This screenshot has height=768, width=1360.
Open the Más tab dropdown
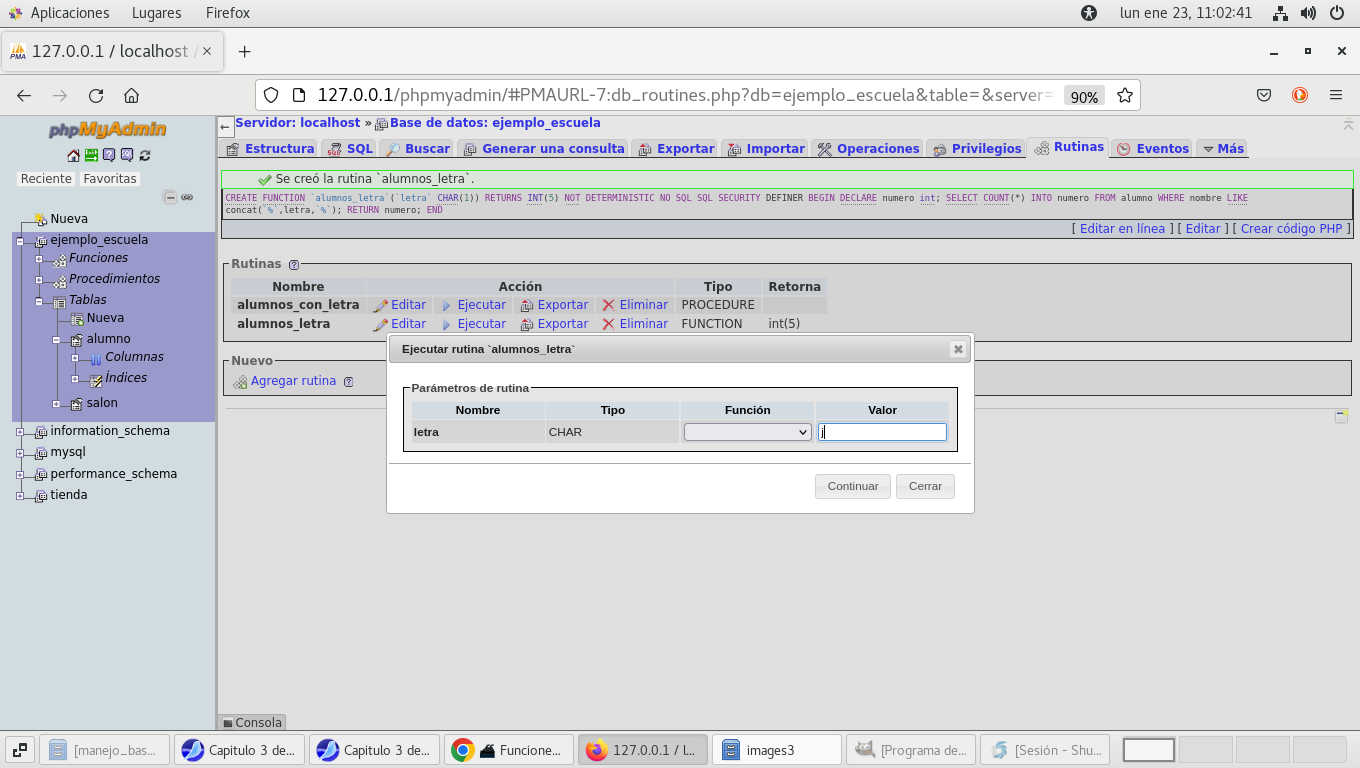(x=1222, y=148)
